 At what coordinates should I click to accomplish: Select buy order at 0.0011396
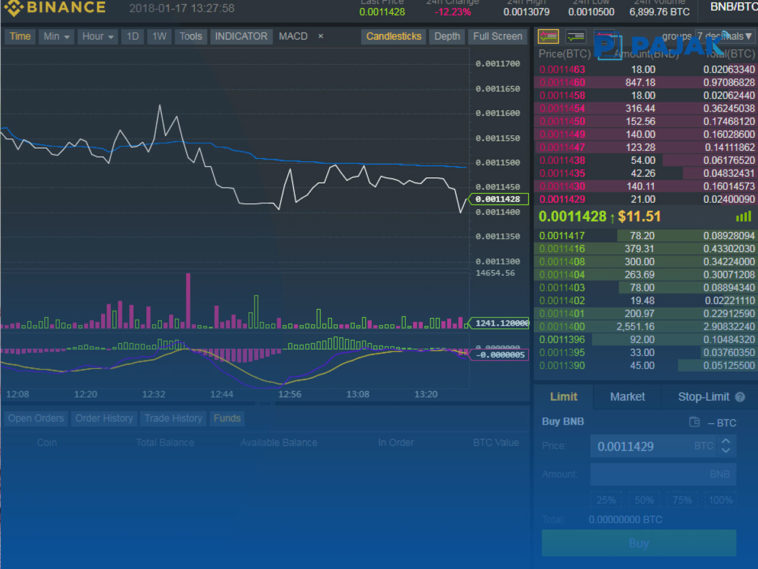click(646, 340)
